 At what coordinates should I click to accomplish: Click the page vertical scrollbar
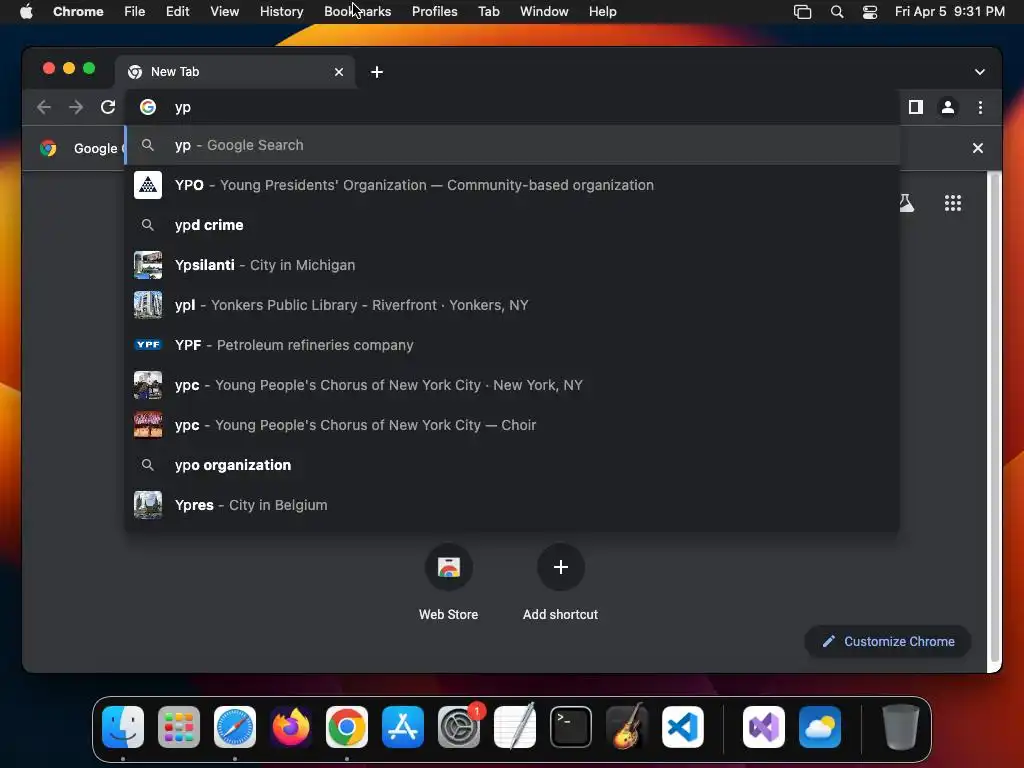(x=993, y=418)
